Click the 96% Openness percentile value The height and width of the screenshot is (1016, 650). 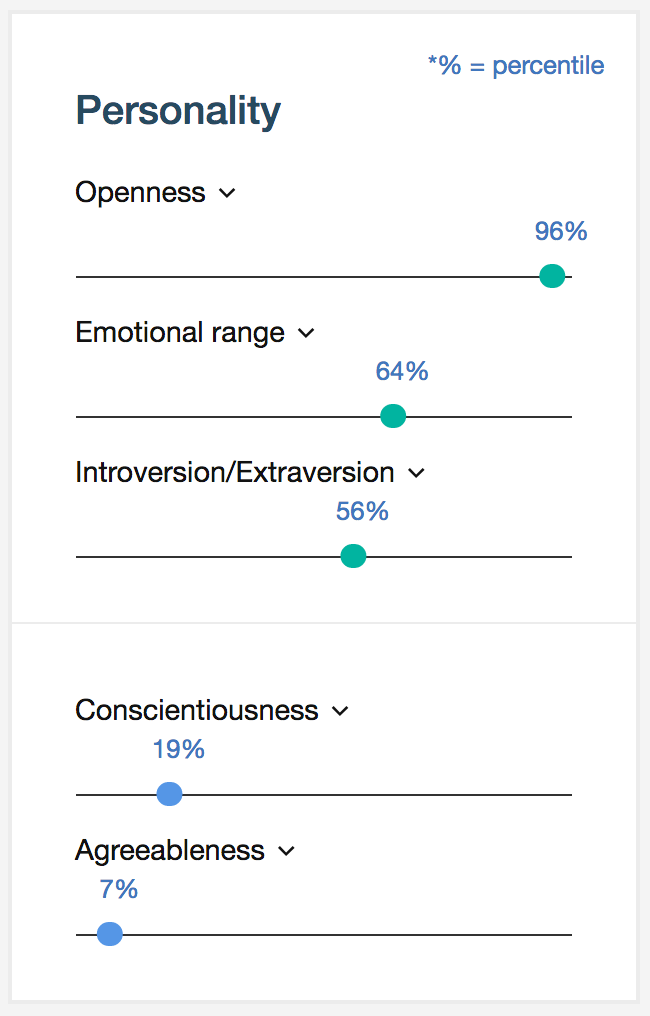(561, 232)
